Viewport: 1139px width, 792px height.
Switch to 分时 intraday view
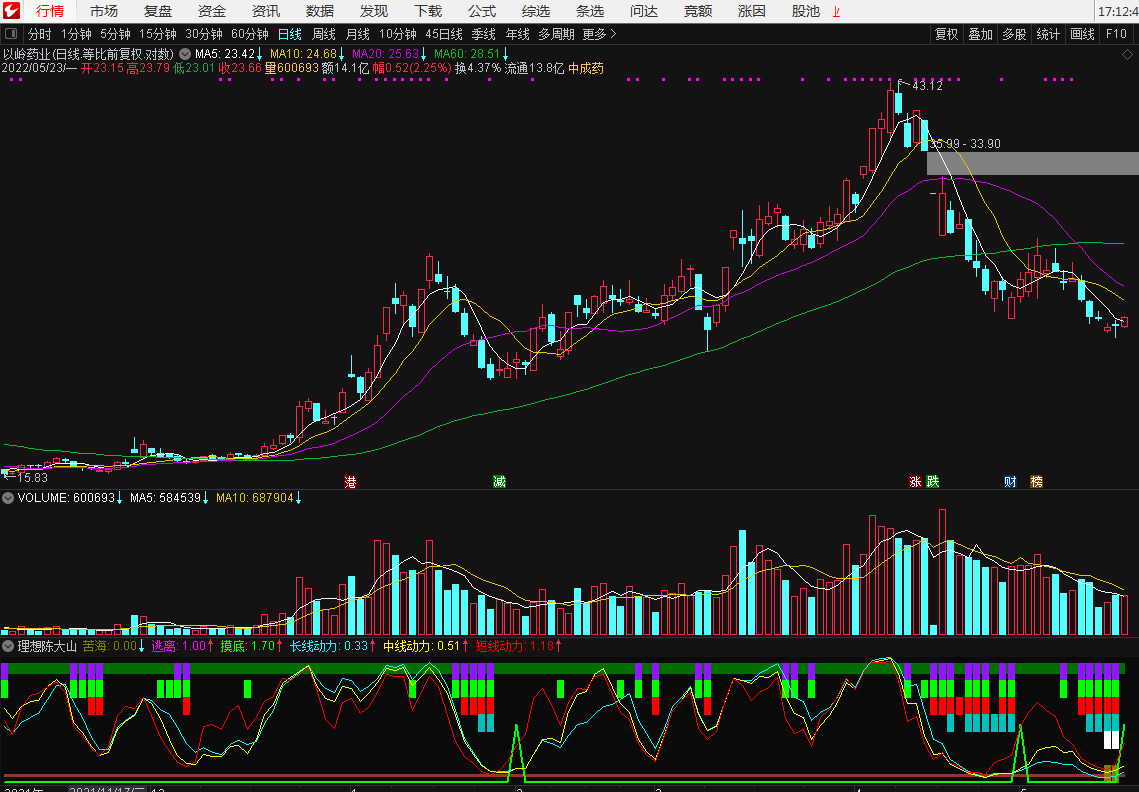[x=40, y=34]
